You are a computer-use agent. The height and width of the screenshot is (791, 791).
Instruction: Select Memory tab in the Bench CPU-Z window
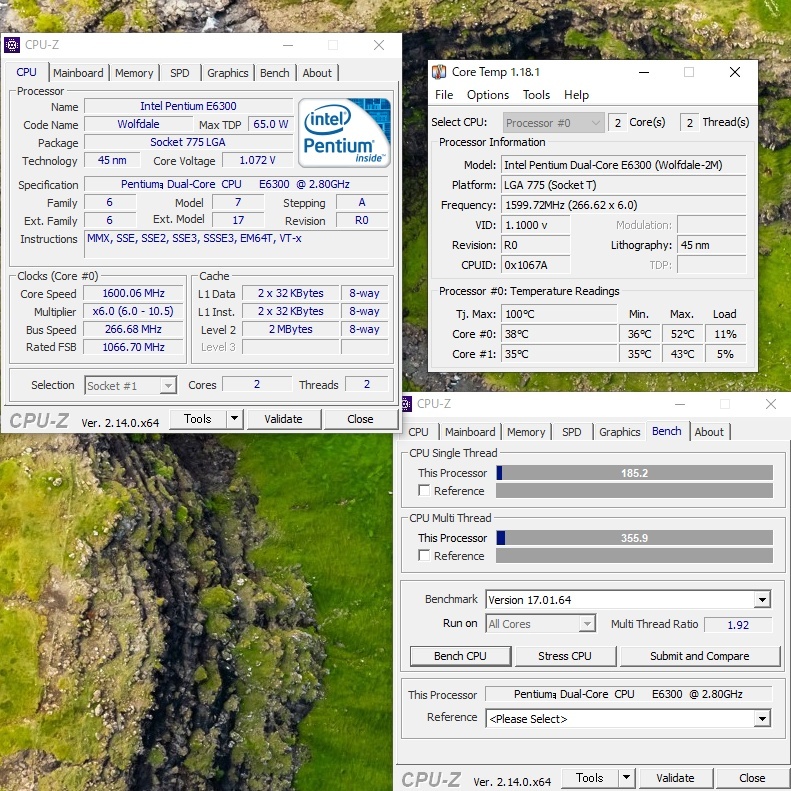click(x=526, y=432)
